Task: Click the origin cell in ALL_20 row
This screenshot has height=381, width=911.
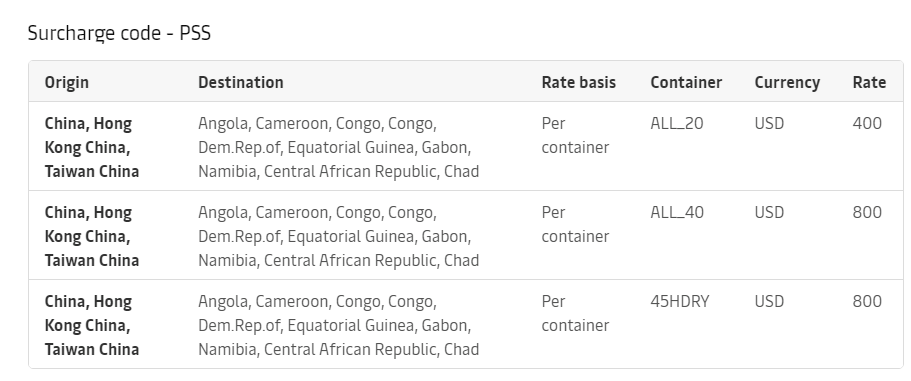Action: [x=92, y=148]
